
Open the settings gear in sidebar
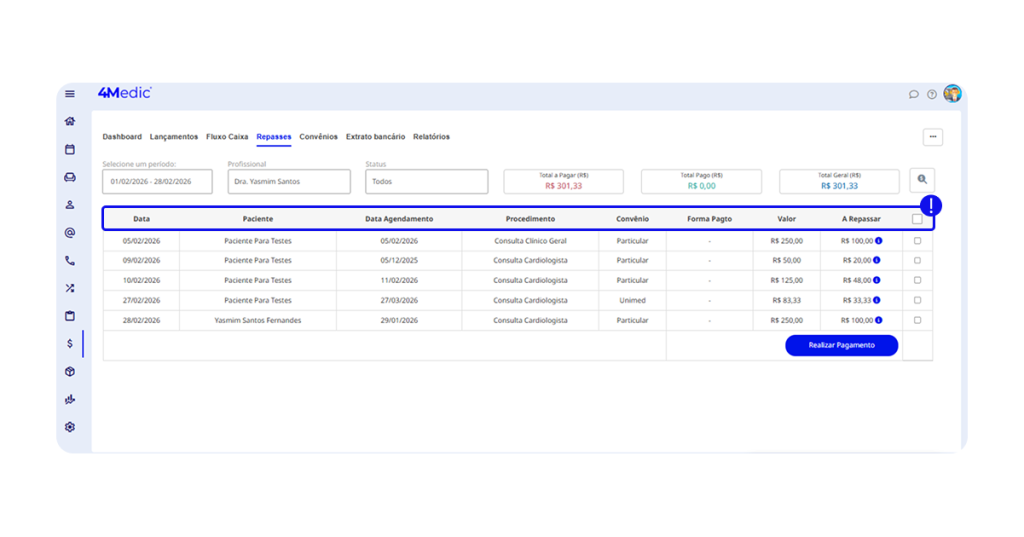70,427
